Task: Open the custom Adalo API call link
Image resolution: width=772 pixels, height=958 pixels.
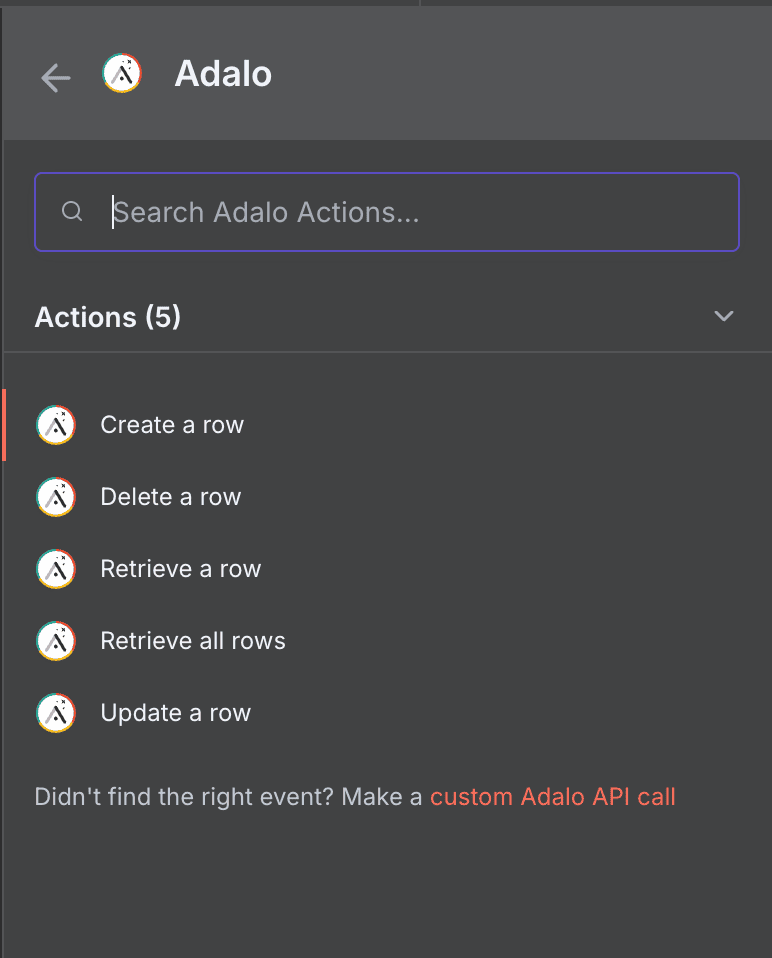Action: [552, 796]
